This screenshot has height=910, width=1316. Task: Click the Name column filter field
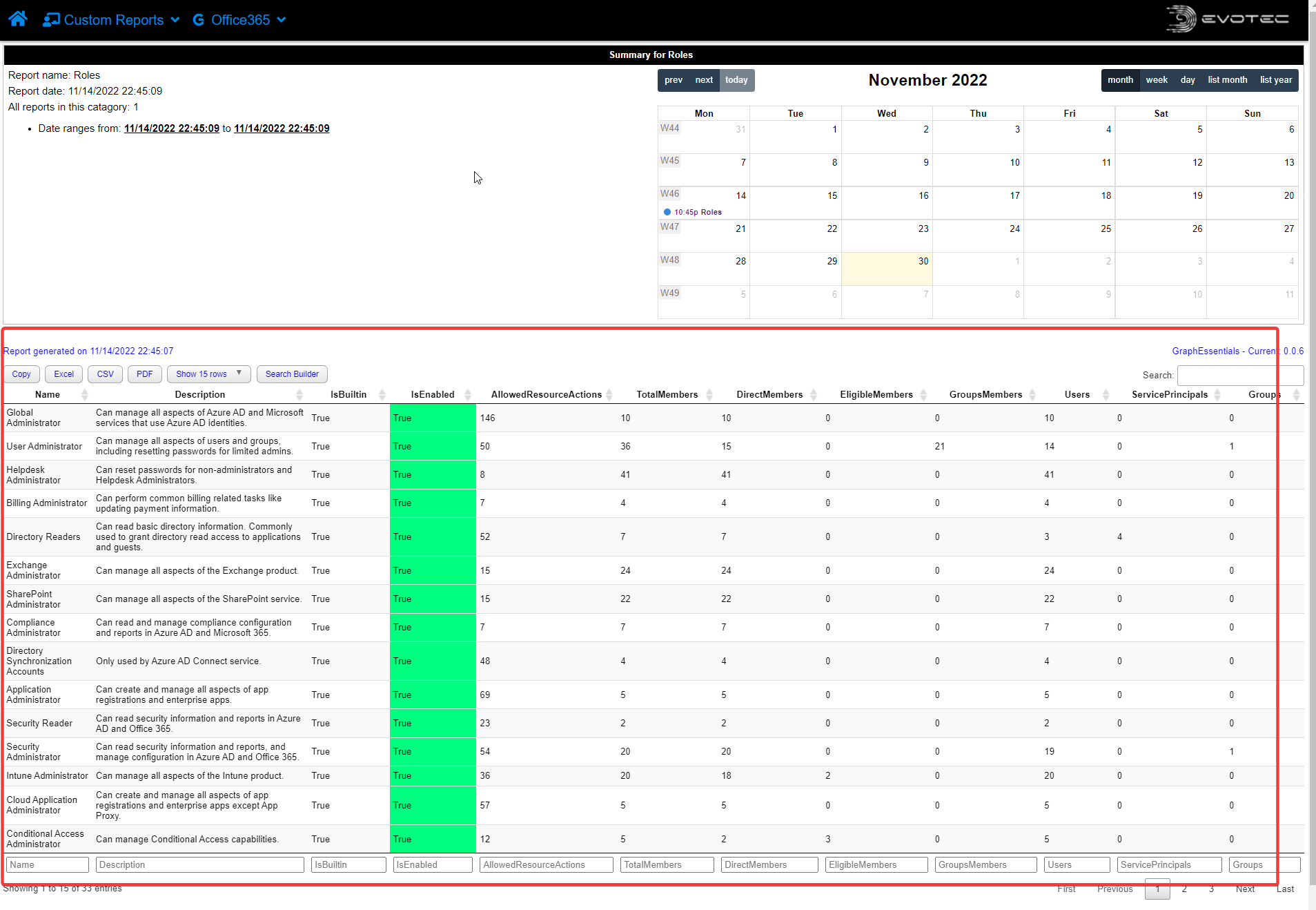pyautogui.click(x=48, y=865)
